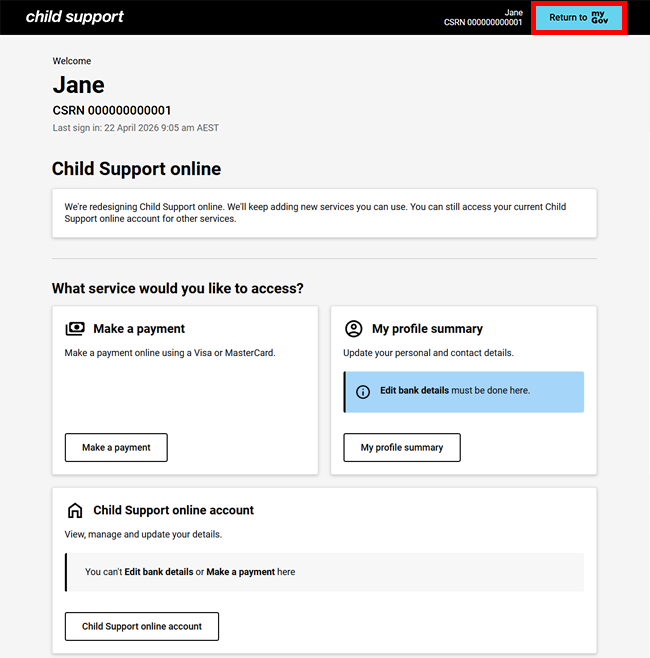Click the Jane CSRN details in the header
Image resolution: width=650 pixels, height=658 pixels.
tap(483, 17)
